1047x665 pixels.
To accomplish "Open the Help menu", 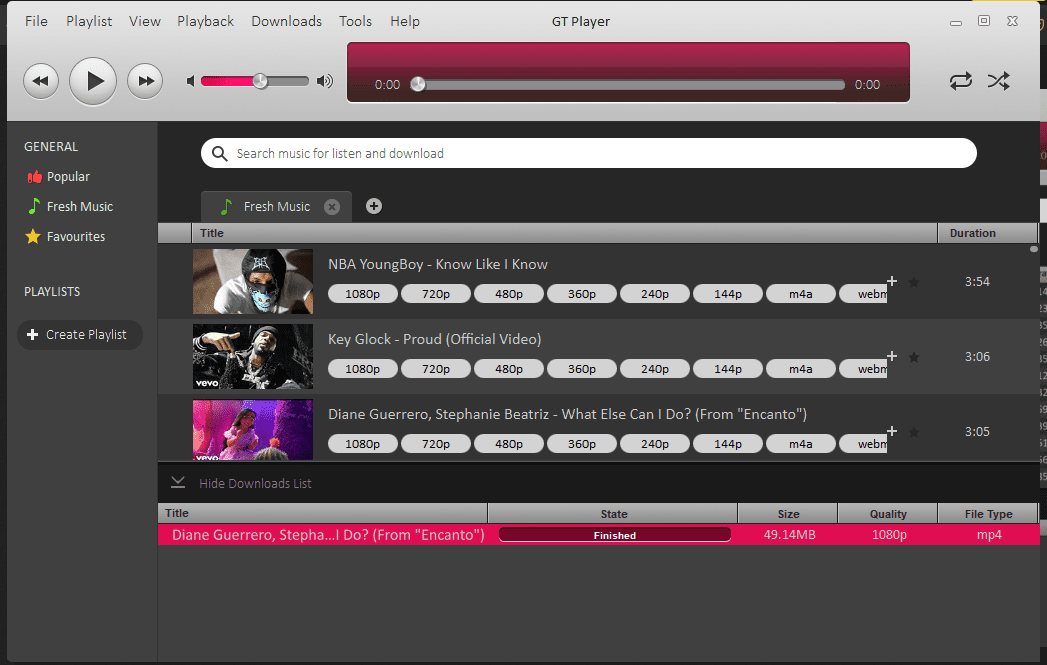I will click(405, 21).
